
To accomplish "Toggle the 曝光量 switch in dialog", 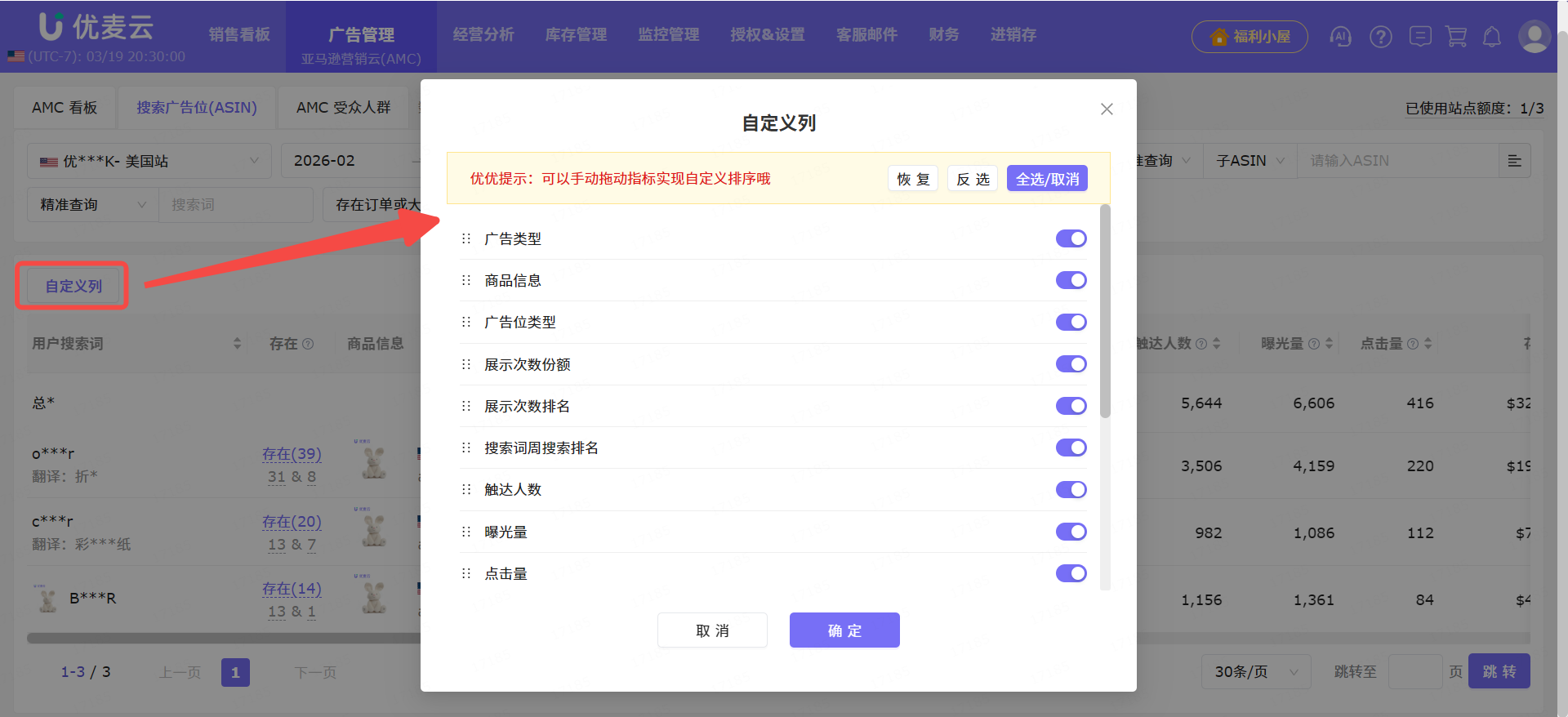I will (x=1071, y=532).
